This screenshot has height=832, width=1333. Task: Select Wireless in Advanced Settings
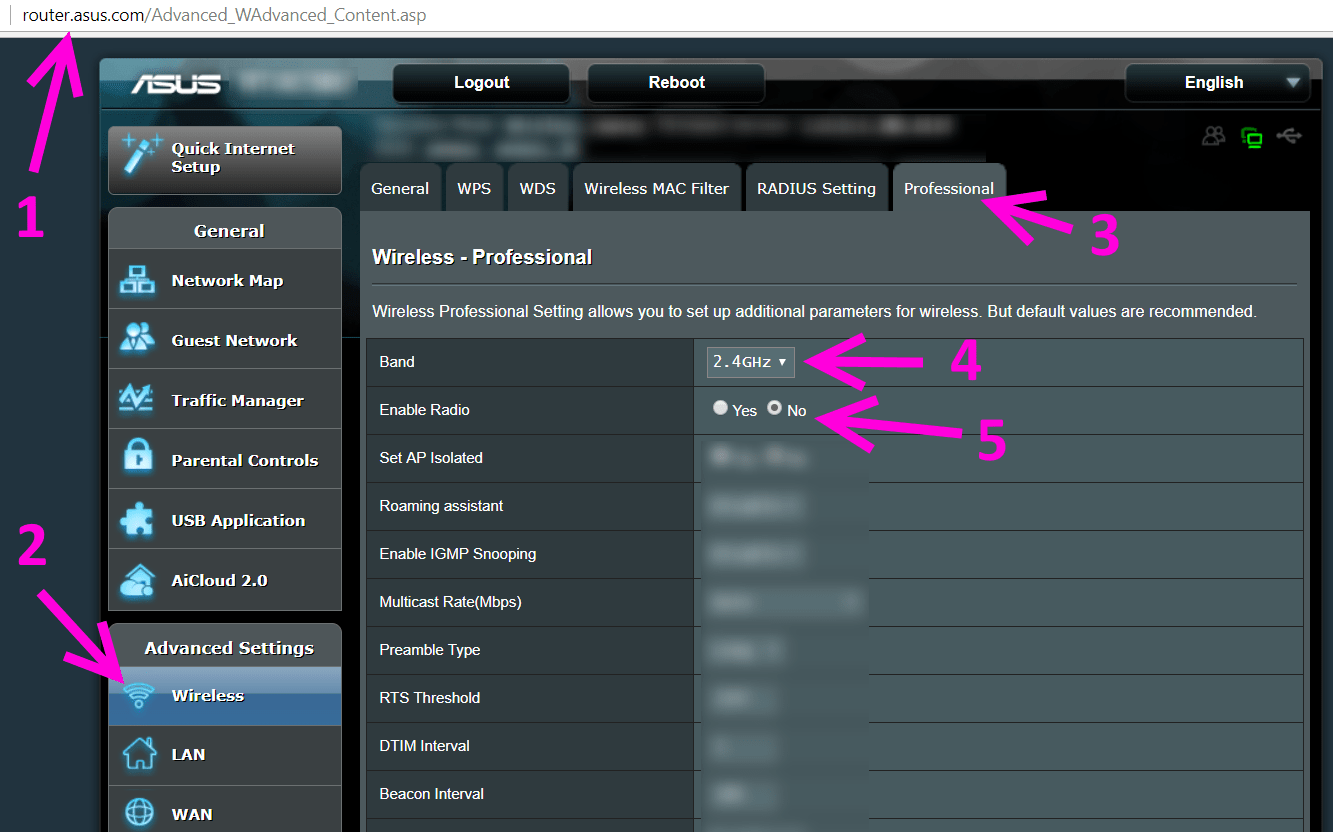[225, 695]
